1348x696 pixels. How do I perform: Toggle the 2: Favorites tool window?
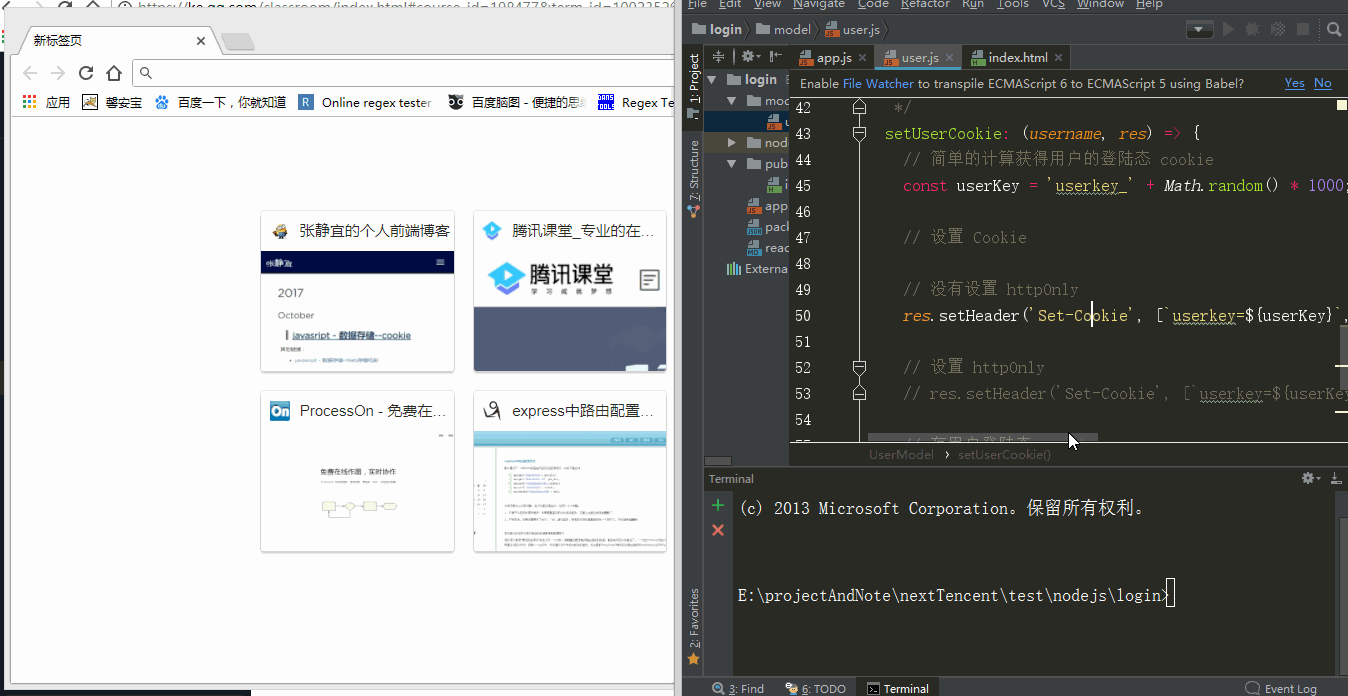694,620
